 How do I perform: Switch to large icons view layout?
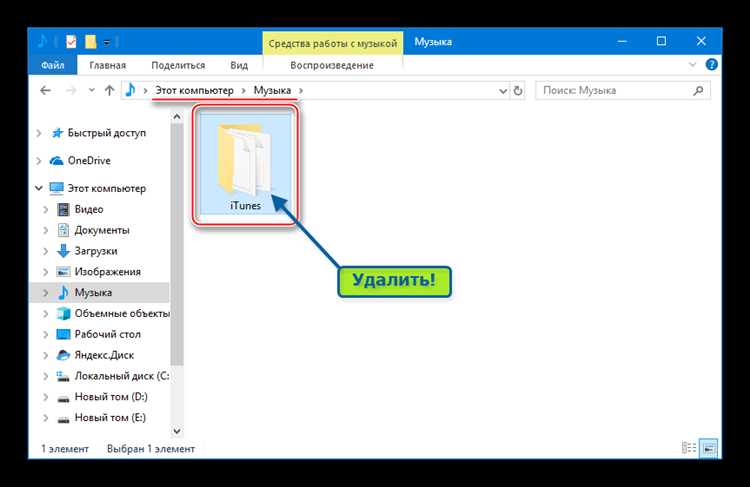pyautogui.click(x=709, y=448)
